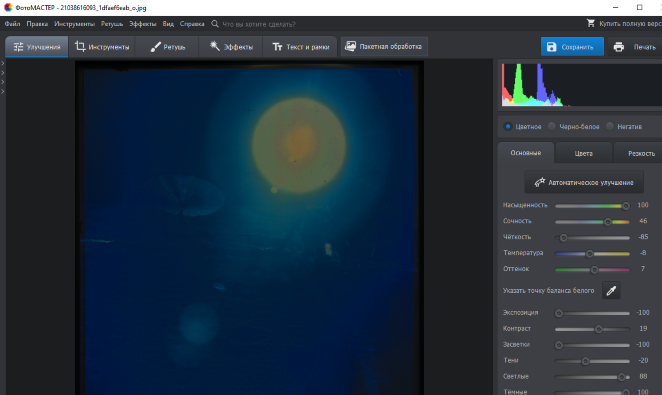Click the white balance eyedropper icon
This screenshot has width=662, height=395.
click(611, 290)
